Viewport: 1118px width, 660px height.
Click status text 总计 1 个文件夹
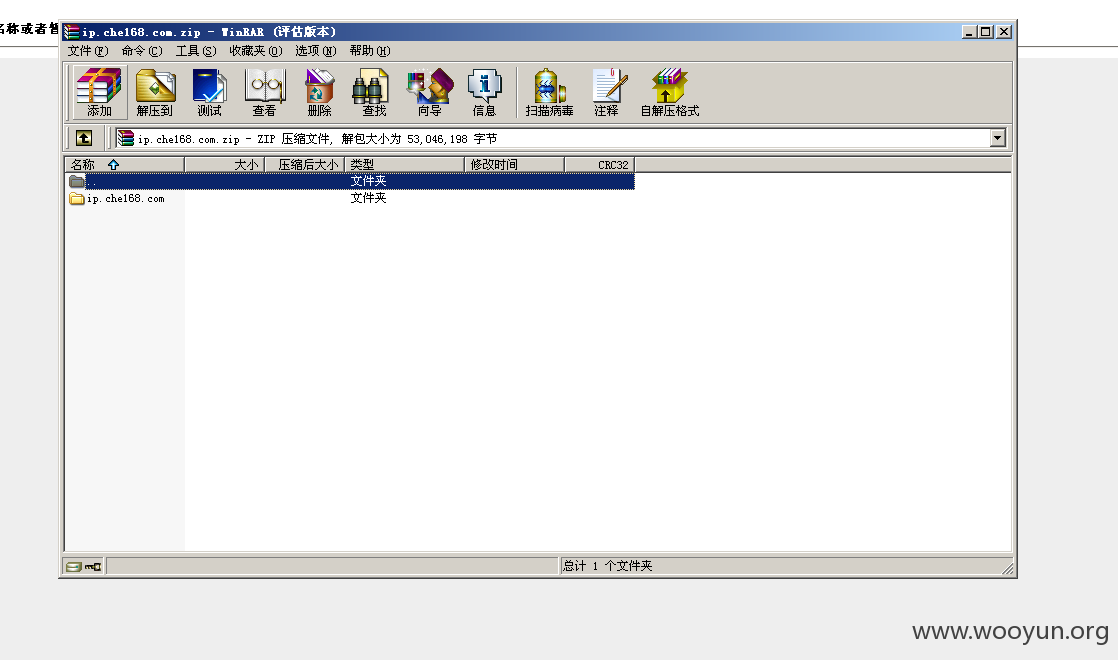click(607, 566)
